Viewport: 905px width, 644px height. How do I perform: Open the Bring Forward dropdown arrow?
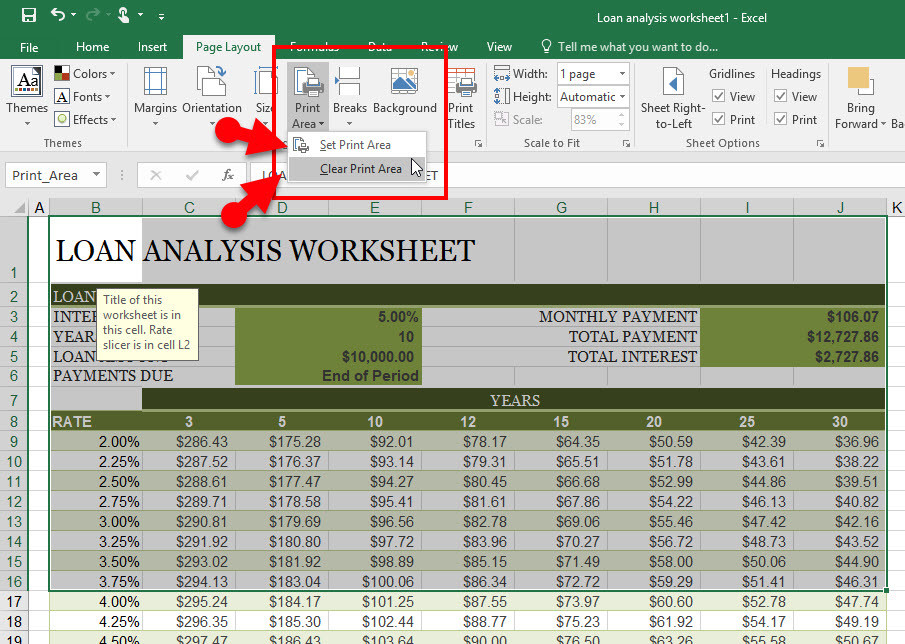pyautogui.click(x=882, y=124)
